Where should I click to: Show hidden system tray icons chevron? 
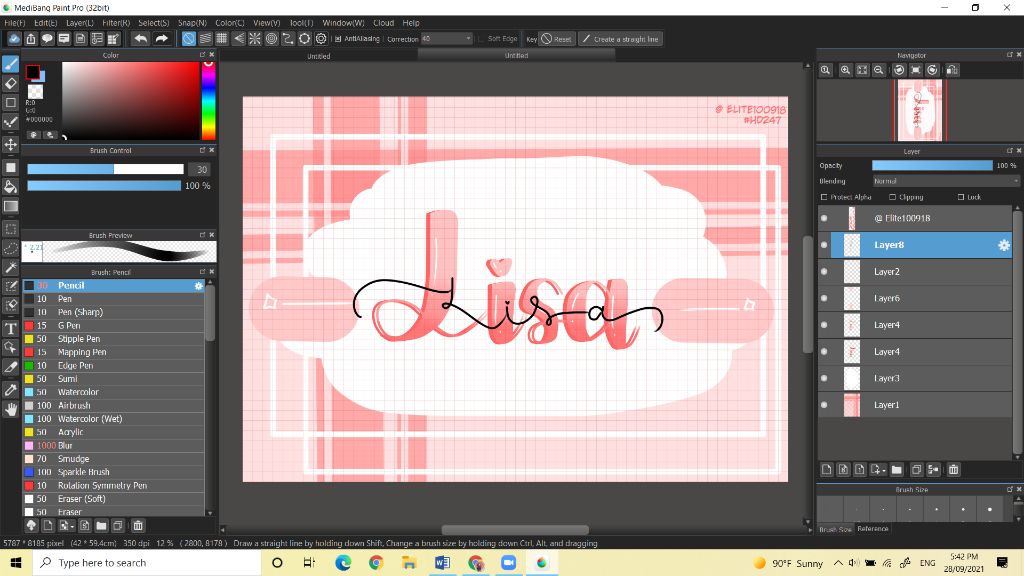(838, 563)
